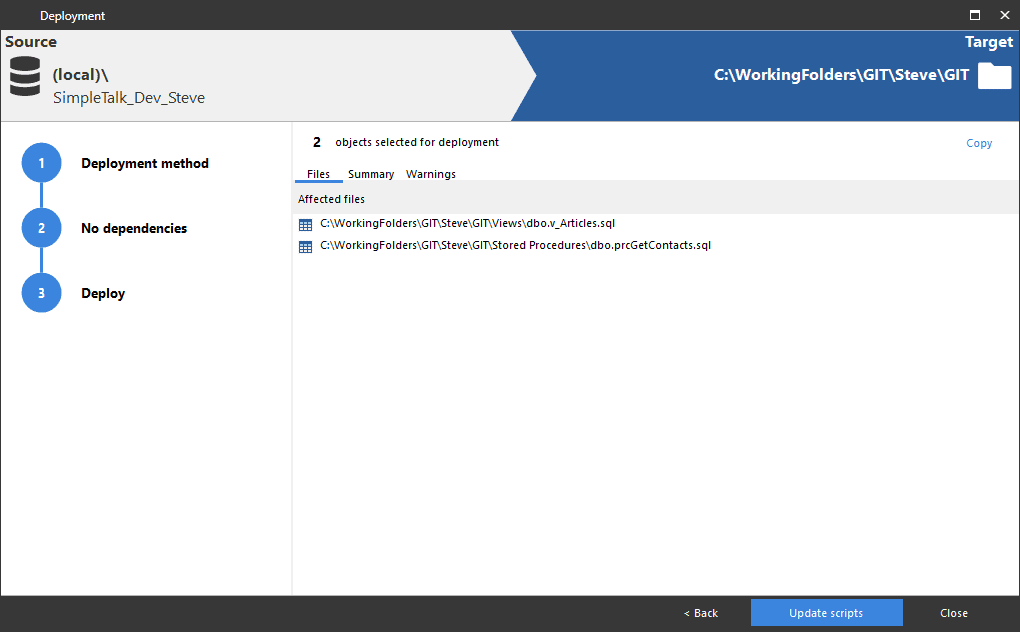Select the dbo.v_Articles.sql affected file
The image size is (1020, 632).
466,223
